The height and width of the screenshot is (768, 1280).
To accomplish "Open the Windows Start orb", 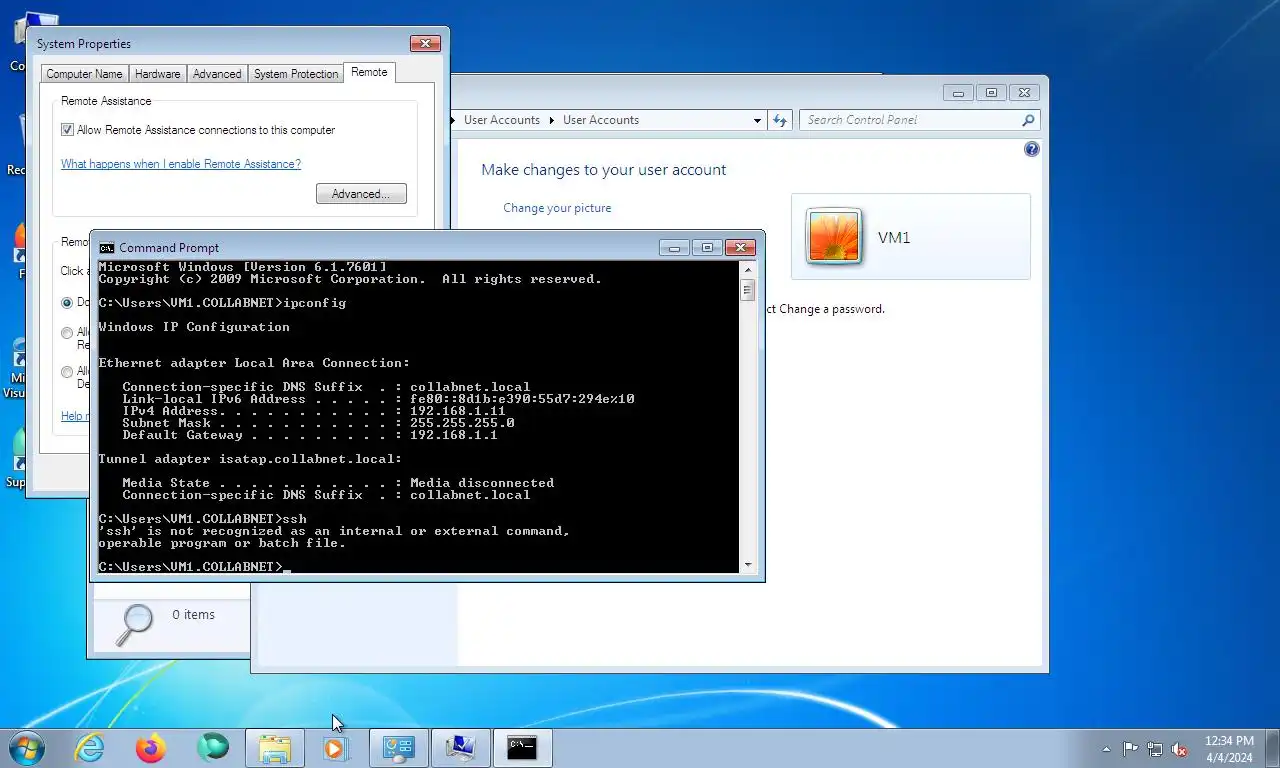I will [x=25, y=748].
